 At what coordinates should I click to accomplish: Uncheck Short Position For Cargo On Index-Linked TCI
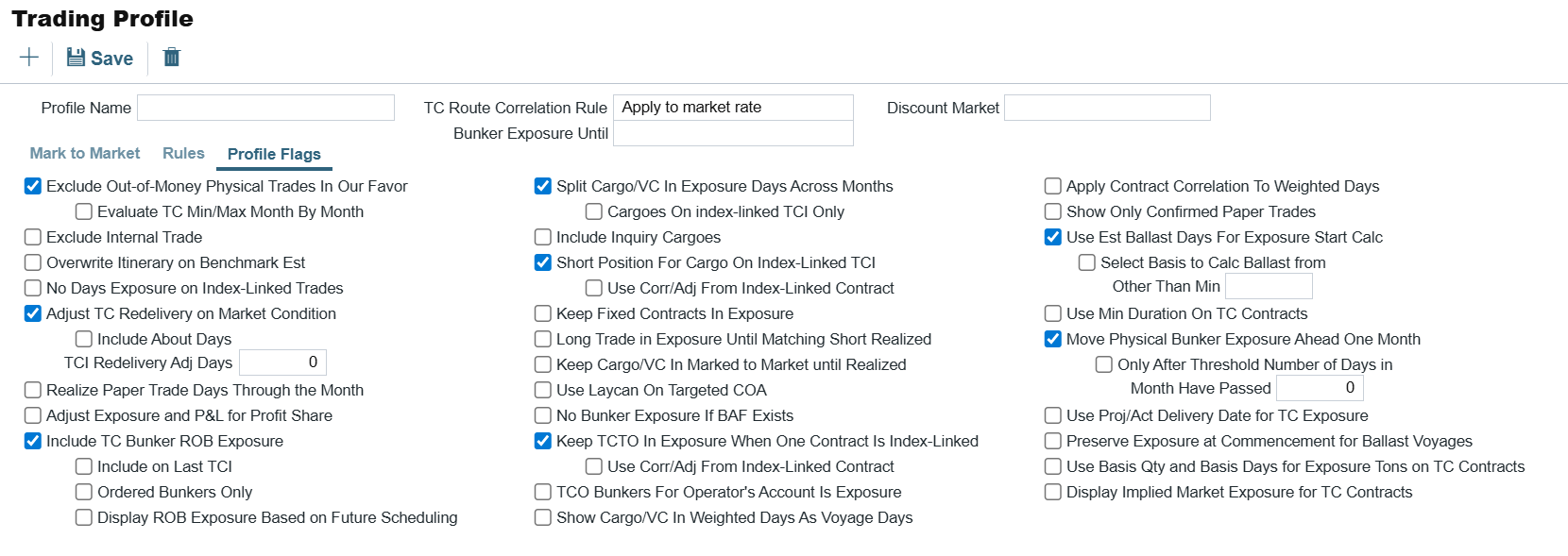(x=543, y=262)
